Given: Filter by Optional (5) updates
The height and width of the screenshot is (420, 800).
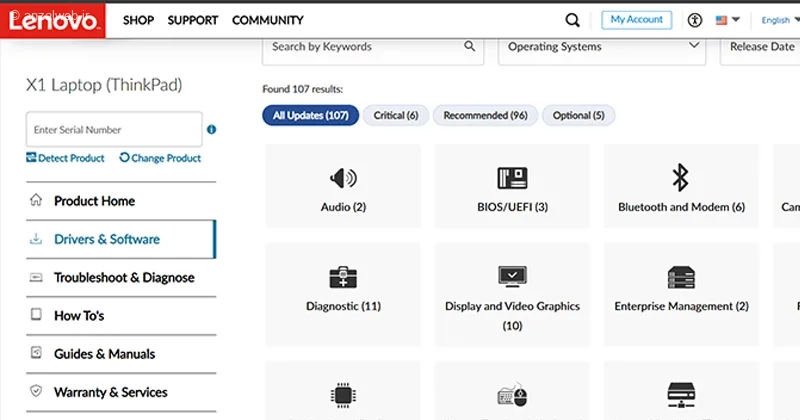Looking at the screenshot, I should tap(579, 115).
